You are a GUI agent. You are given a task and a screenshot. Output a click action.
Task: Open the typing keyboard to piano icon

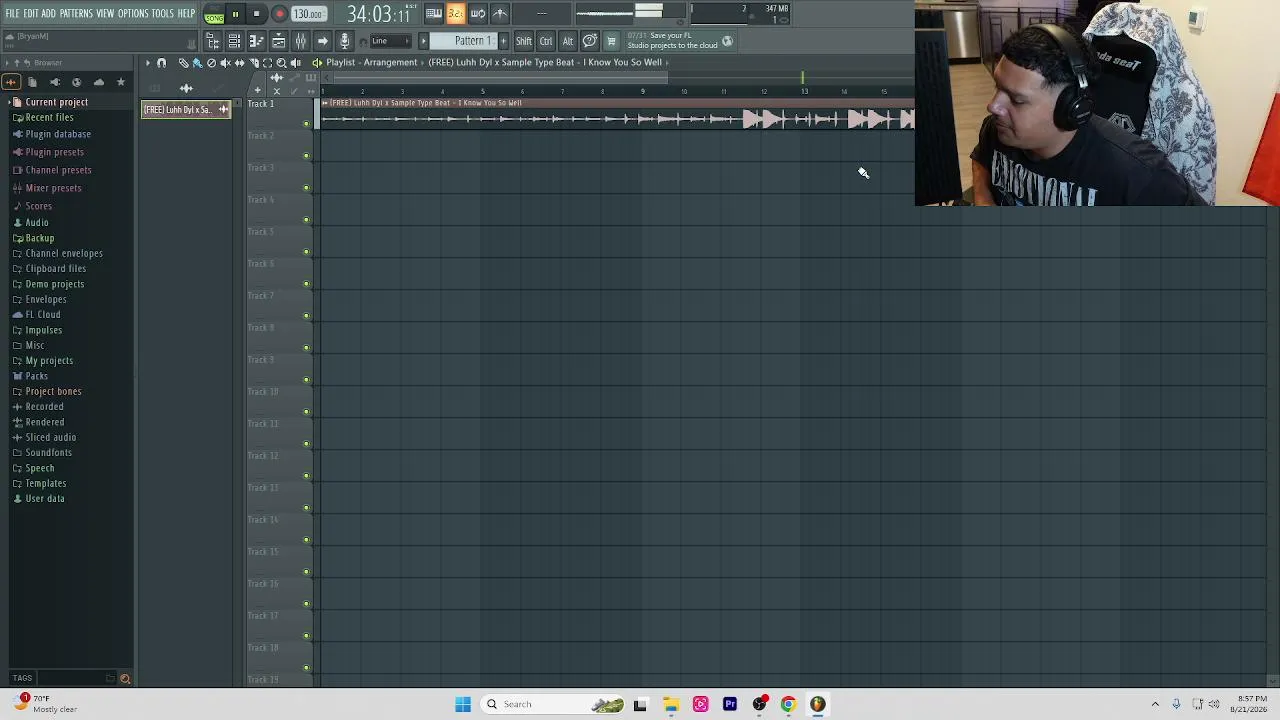(433, 13)
